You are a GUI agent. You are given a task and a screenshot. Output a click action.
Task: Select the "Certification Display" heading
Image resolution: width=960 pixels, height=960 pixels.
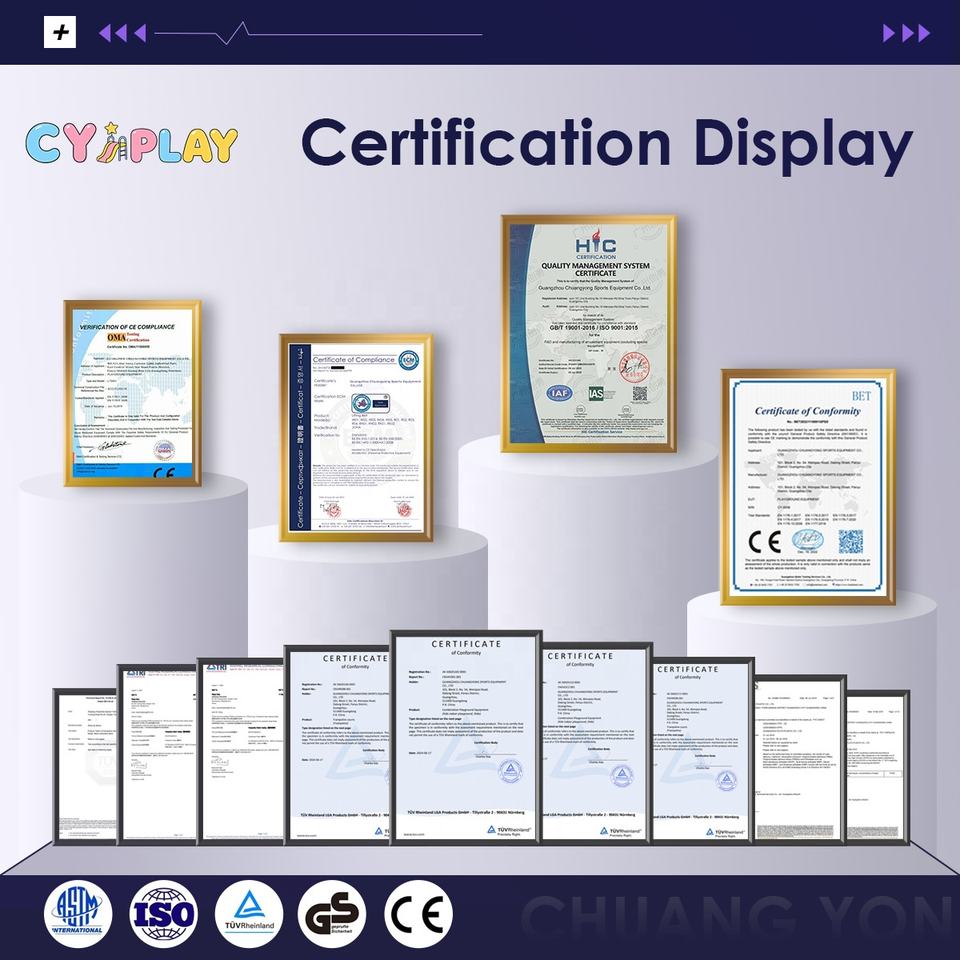[x=607, y=145]
